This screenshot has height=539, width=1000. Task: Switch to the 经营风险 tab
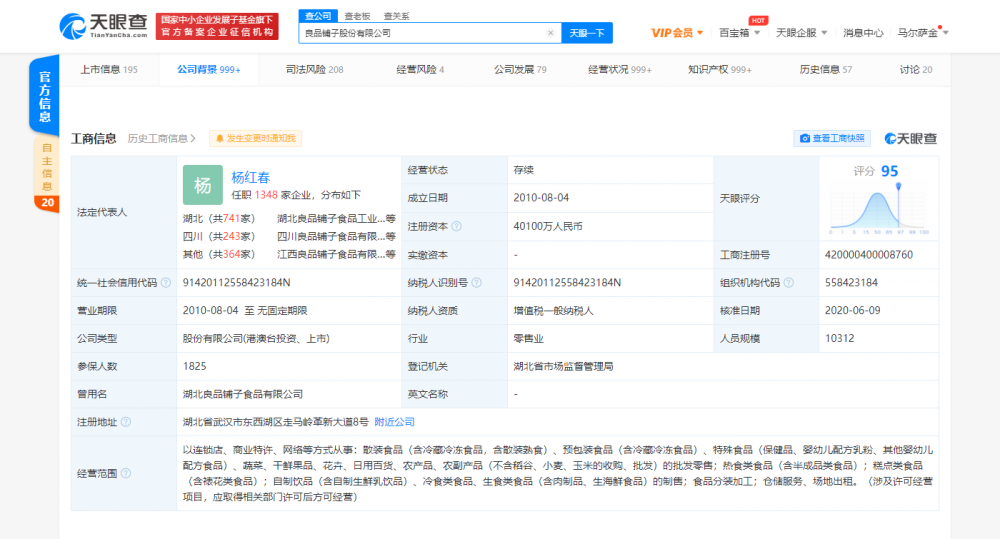(420, 70)
